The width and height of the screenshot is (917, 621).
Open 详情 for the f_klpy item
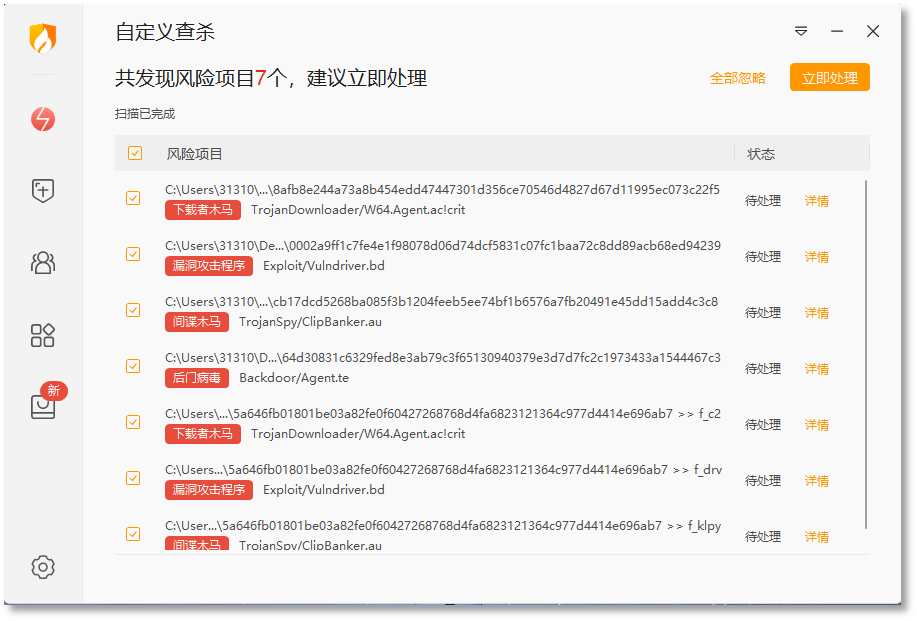(816, 537)
